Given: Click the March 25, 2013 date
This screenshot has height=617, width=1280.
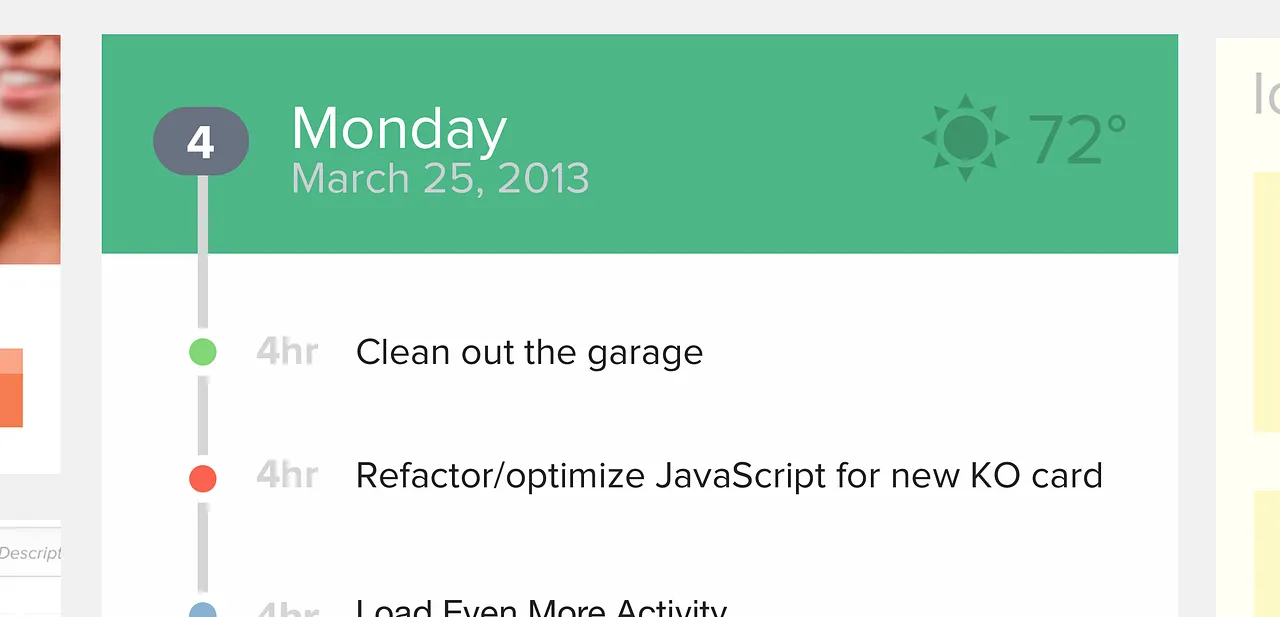Looking at the screenshot, I should (440, 179).
